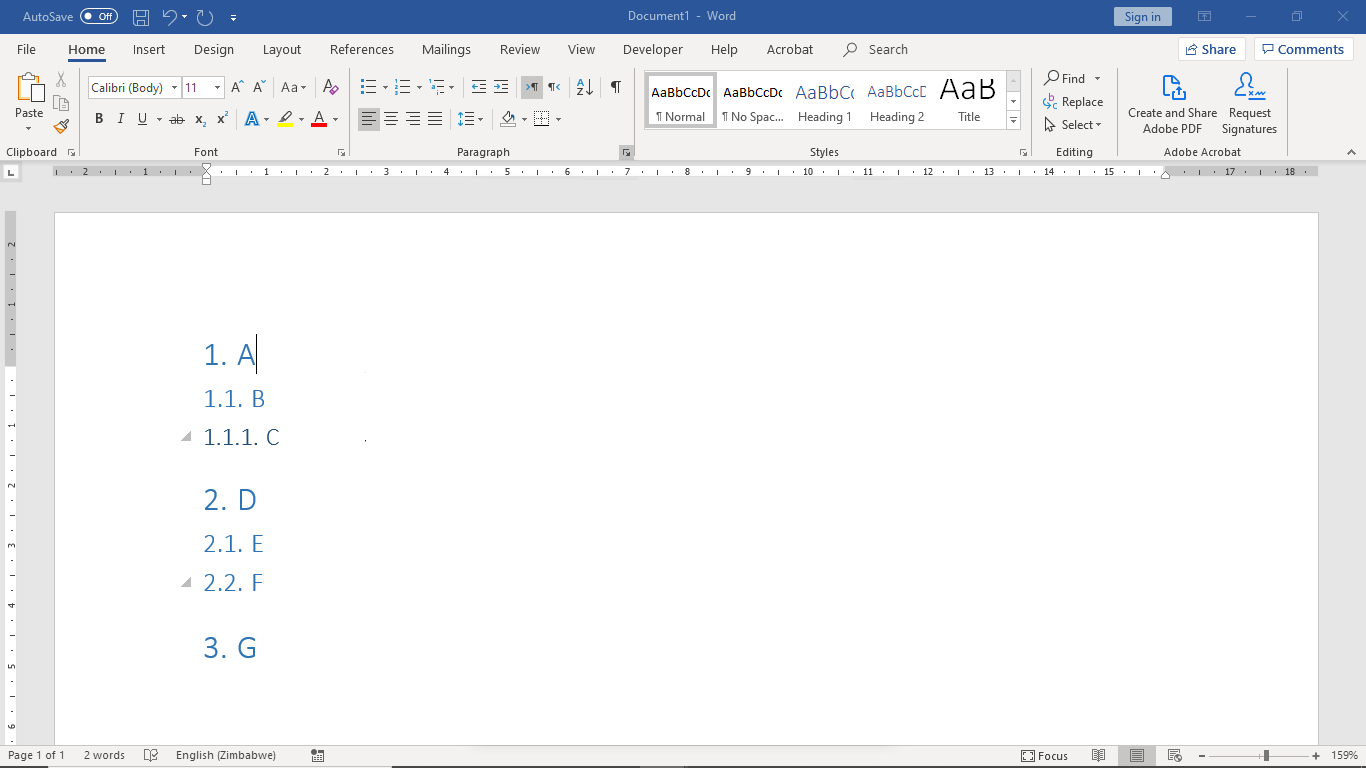This screenshot has height=768, width=1366.
Task: Adjust the zoom slider handle
Action: click(1266, 756)
